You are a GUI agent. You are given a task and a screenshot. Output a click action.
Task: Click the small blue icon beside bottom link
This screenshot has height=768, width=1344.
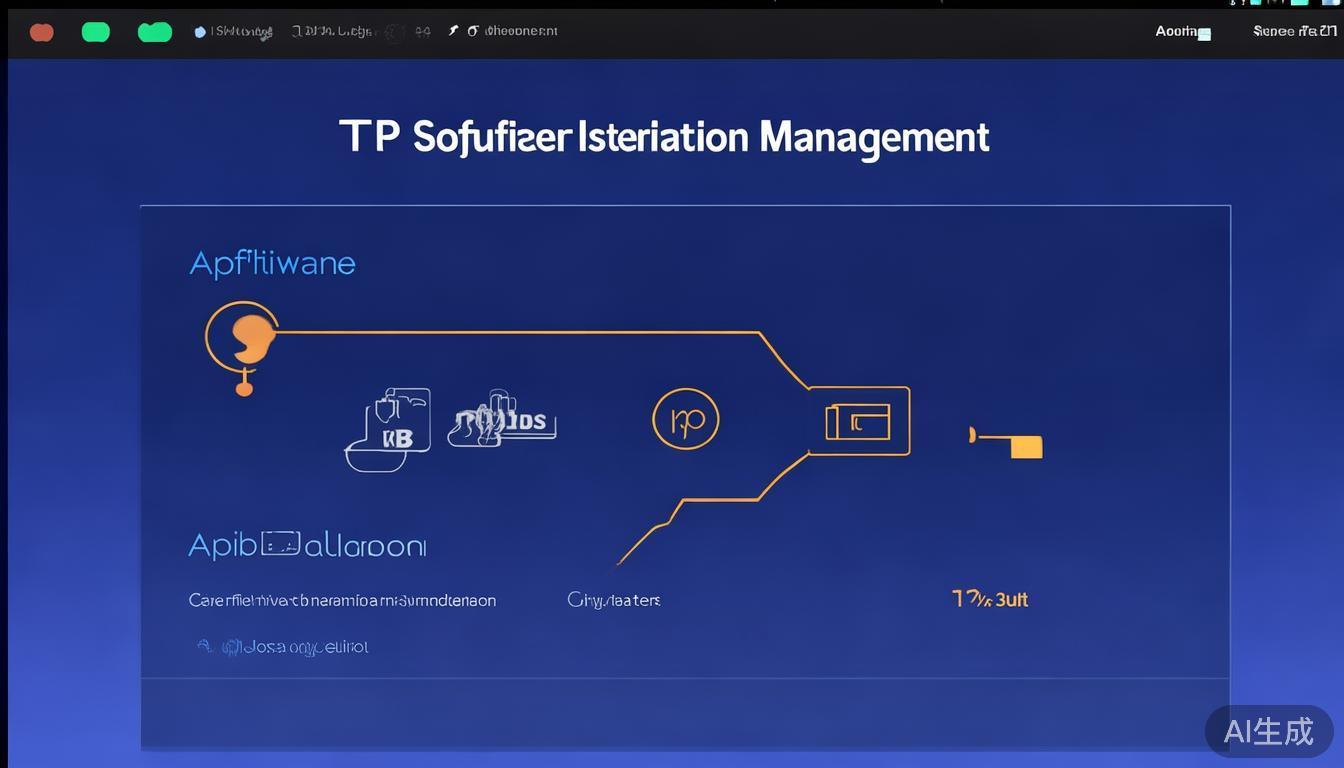[205, 647]
